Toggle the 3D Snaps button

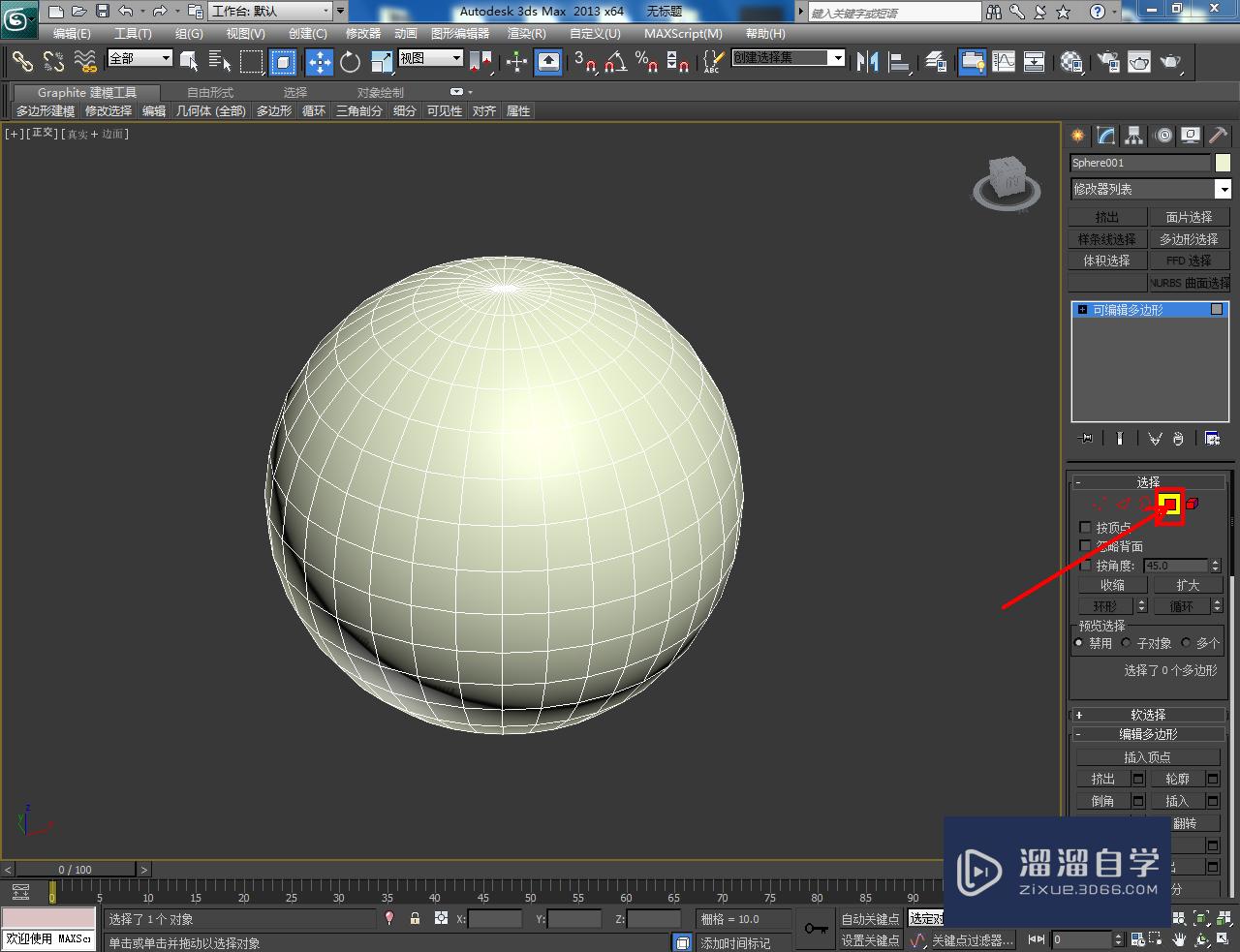pyautogui.click(x=584, y=62)
